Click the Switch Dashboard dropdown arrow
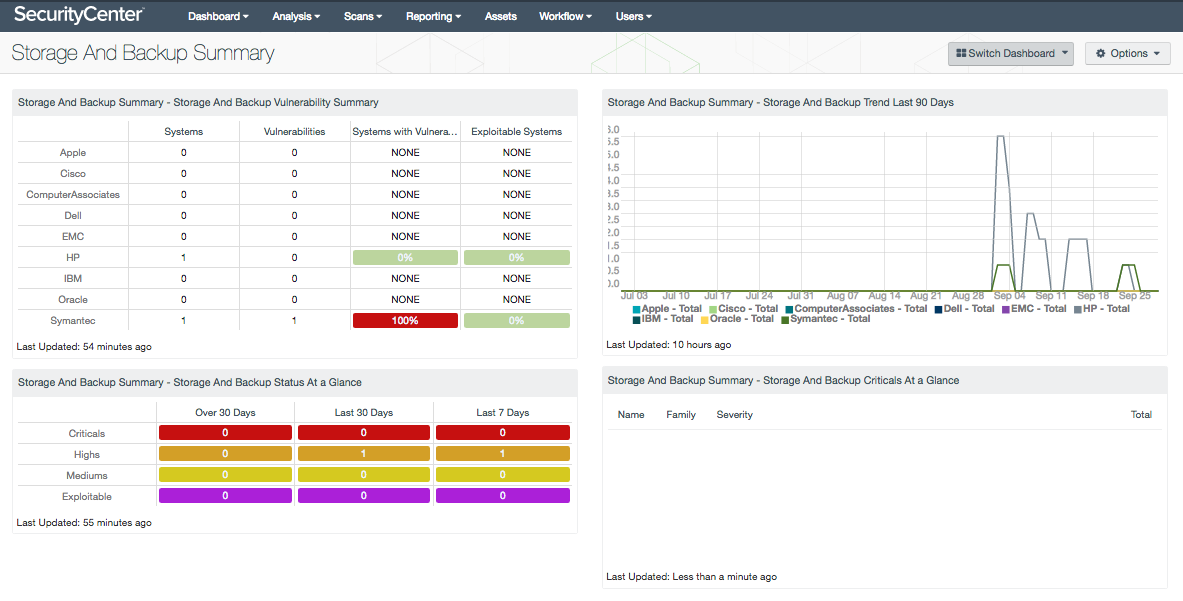This screenshot has height=601, width=1183. (x=1065, y=54)
